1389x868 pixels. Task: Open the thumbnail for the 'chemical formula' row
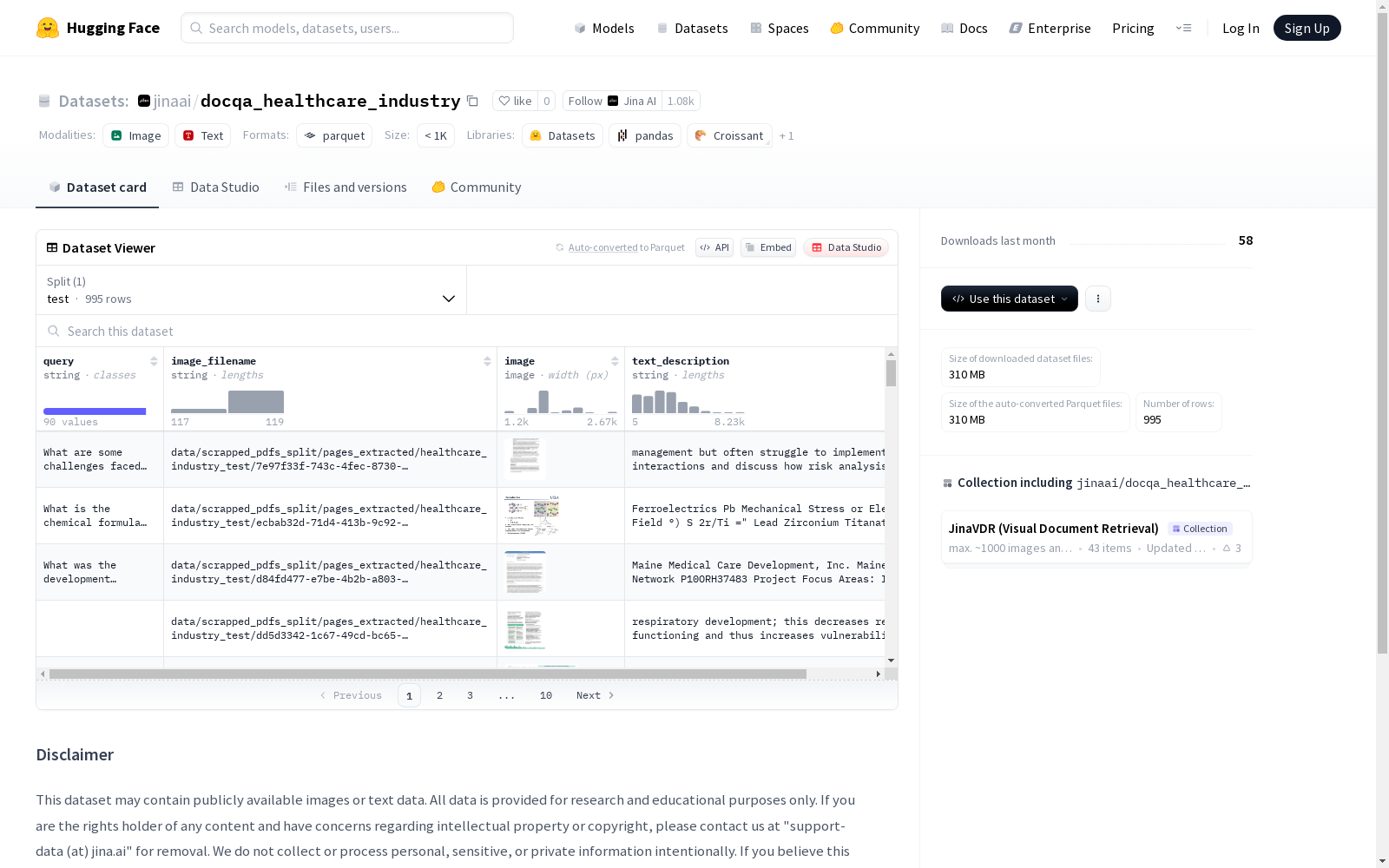532,516
